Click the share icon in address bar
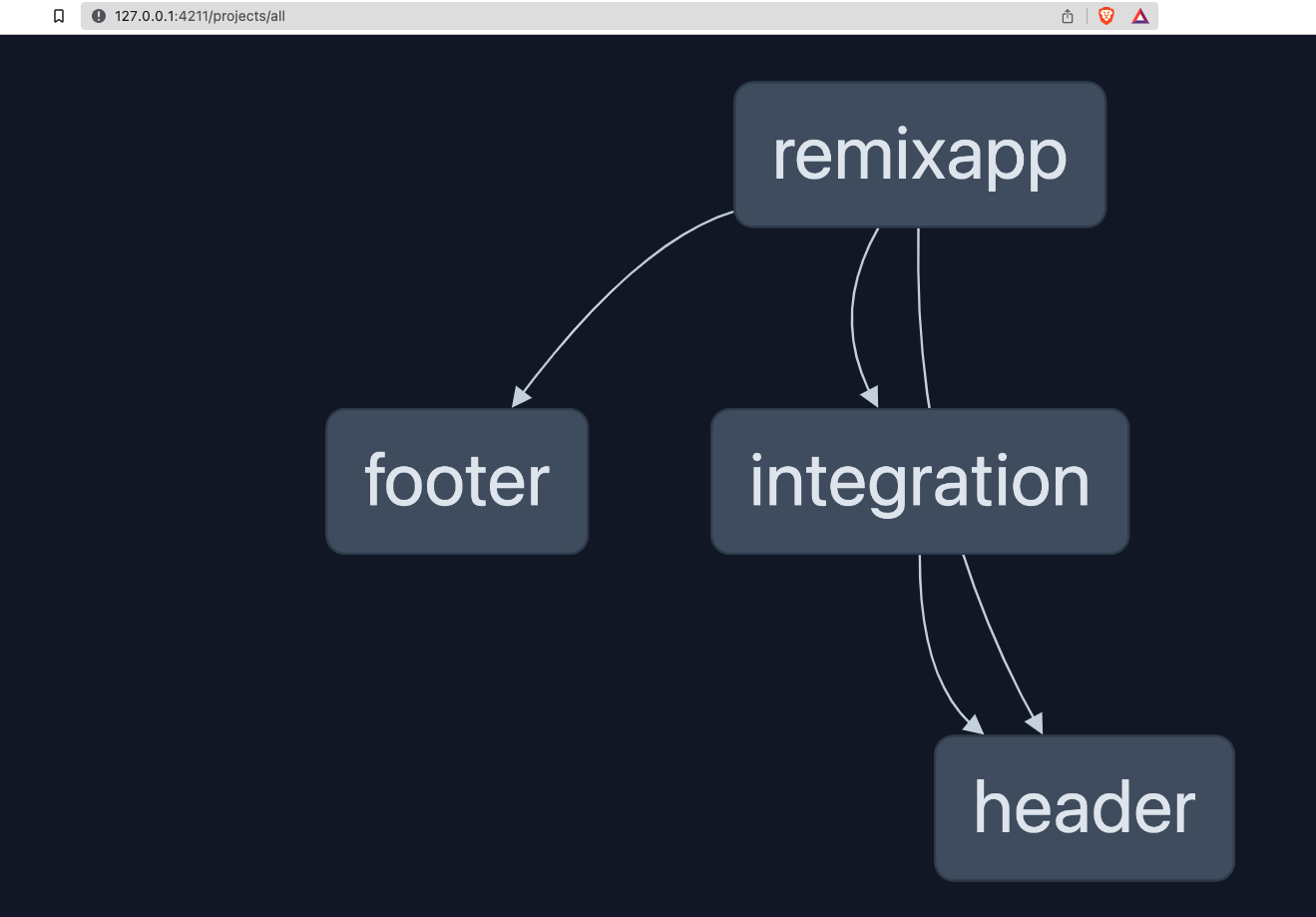This screenshot has height=917, width=1316. tap(1068, 16)
